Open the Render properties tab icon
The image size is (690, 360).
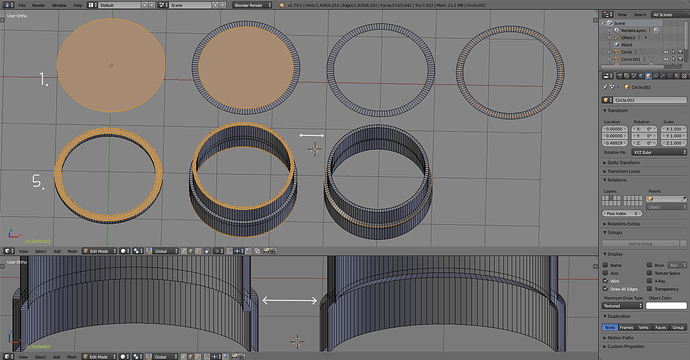[620, 76]
